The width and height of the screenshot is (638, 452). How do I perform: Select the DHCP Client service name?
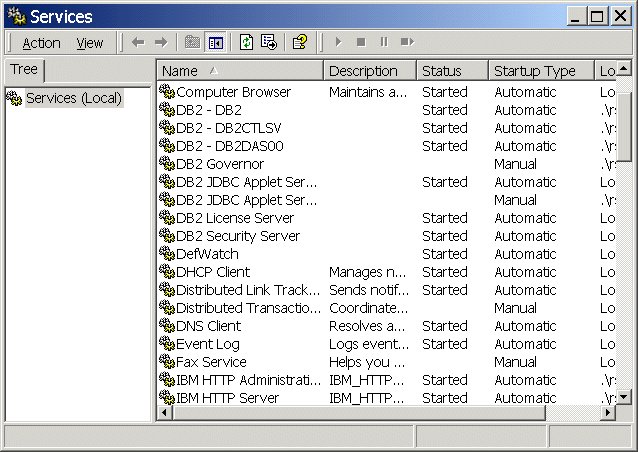coord(213,272)
